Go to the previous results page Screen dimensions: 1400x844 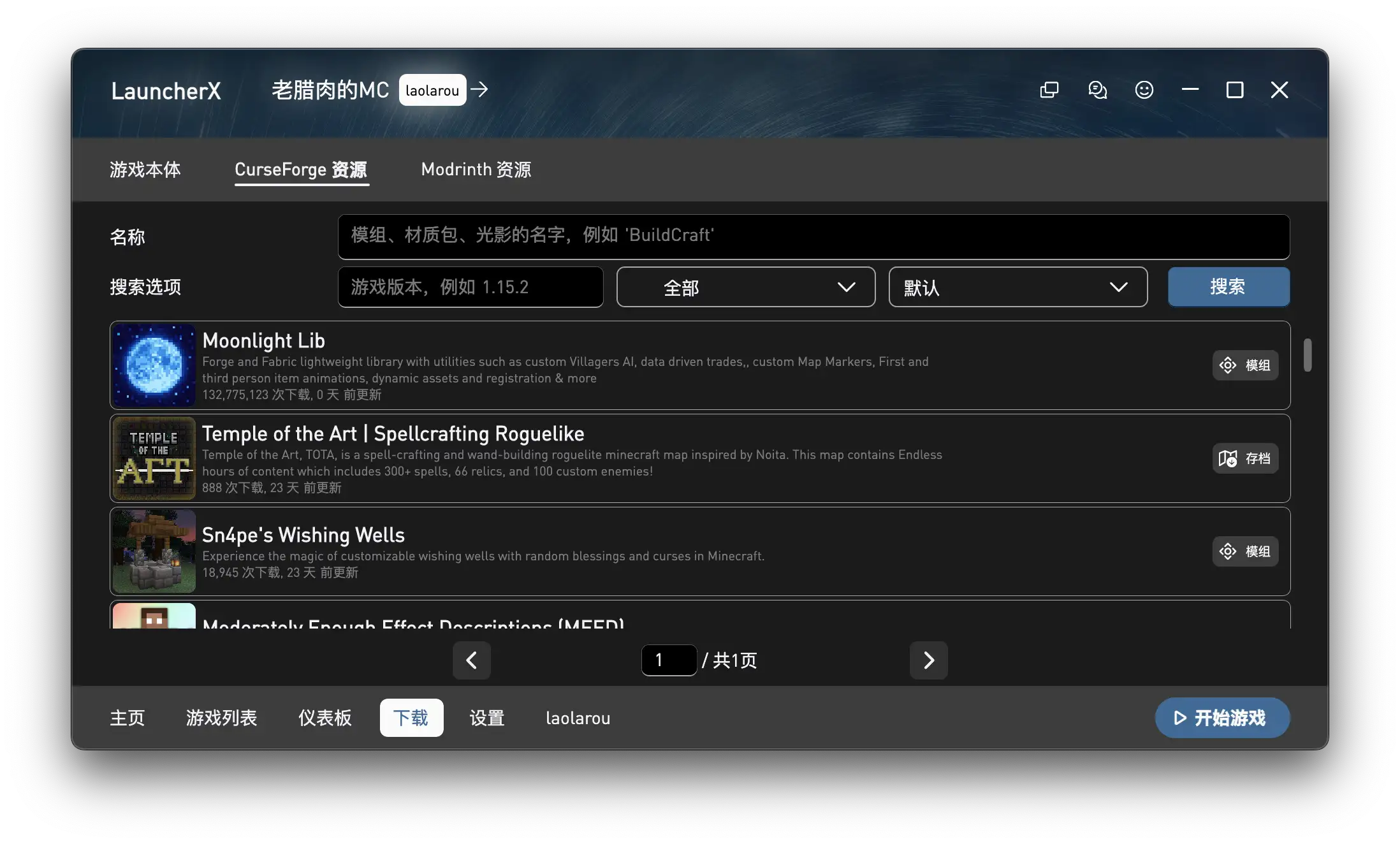pos(472,660)
